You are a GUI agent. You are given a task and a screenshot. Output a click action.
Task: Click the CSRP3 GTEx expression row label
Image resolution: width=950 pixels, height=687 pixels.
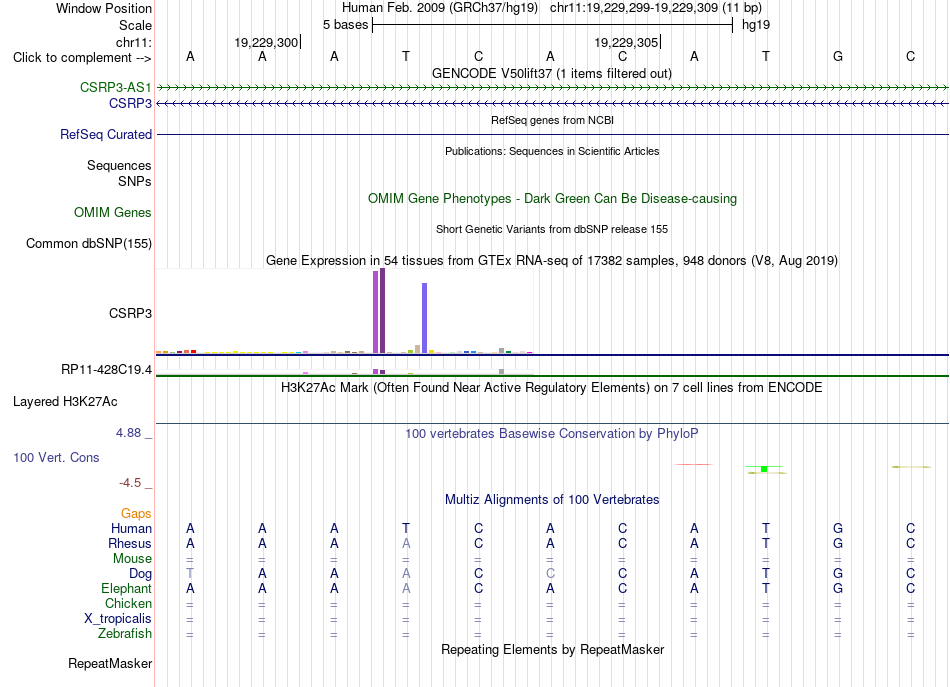coord(130,313)
